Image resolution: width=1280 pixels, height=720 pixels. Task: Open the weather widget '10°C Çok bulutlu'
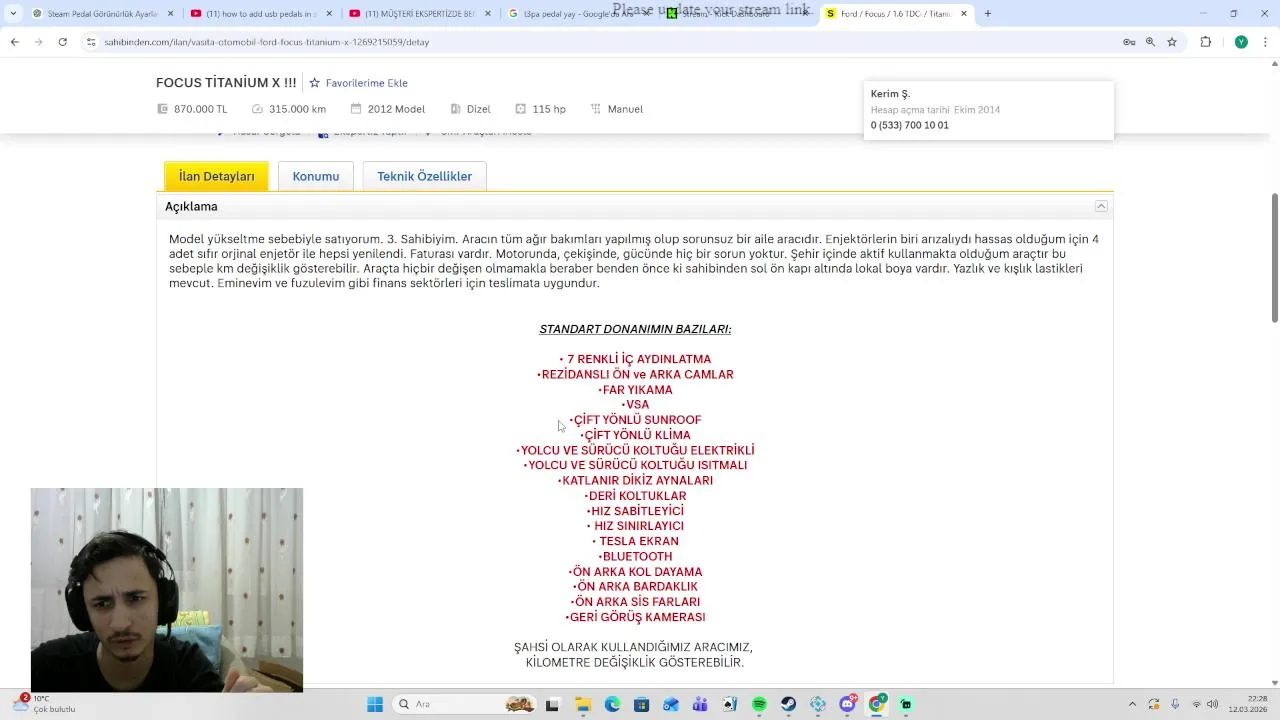tap(45, 704)
